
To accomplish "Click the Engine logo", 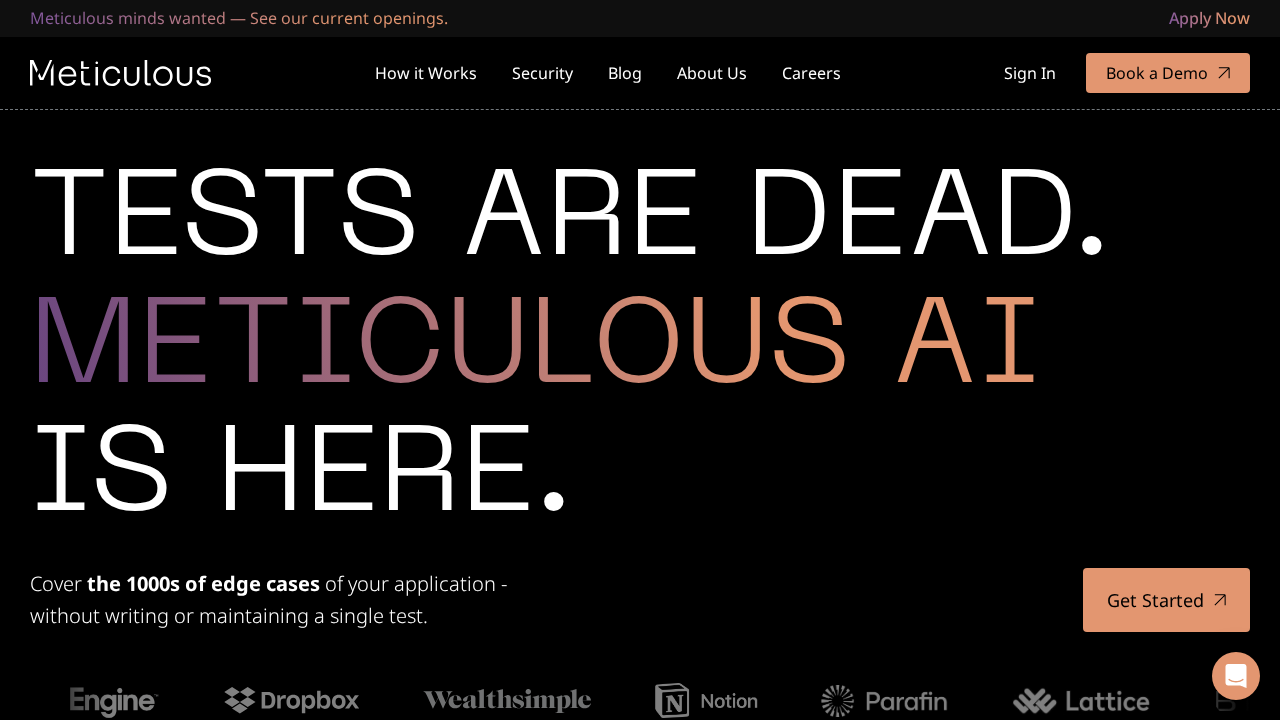I will point(113,701).
